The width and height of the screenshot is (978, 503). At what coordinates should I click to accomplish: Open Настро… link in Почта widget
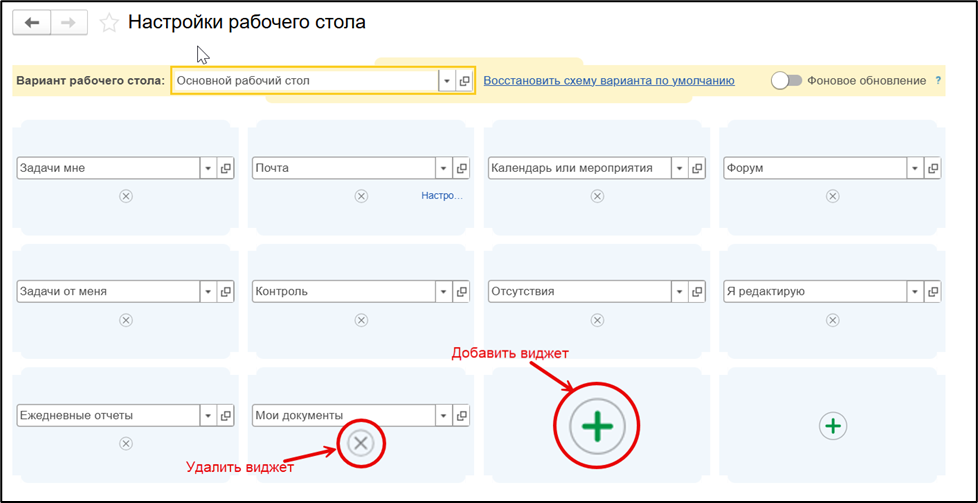point(442,196)
